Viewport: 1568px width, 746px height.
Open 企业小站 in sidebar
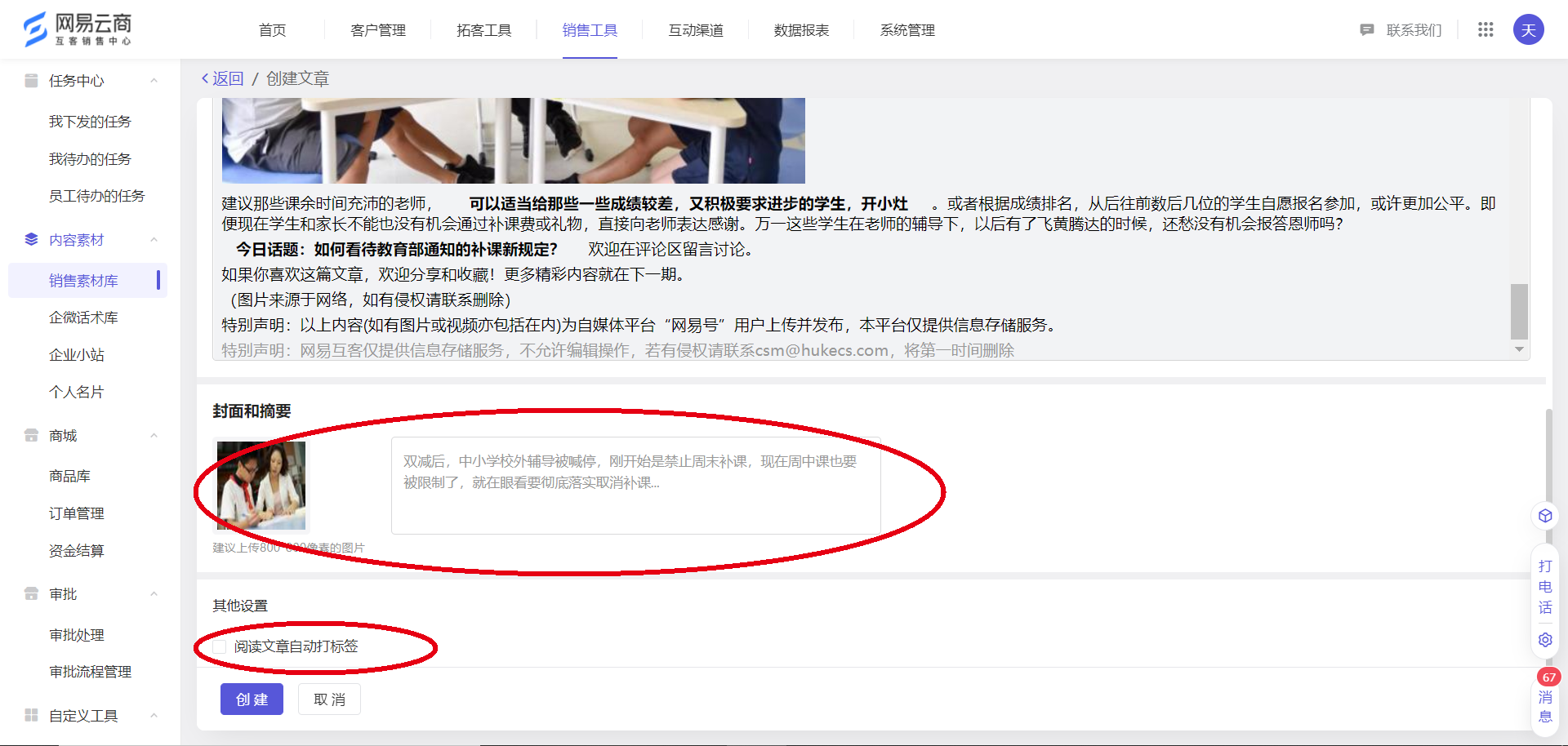(76, 355)
